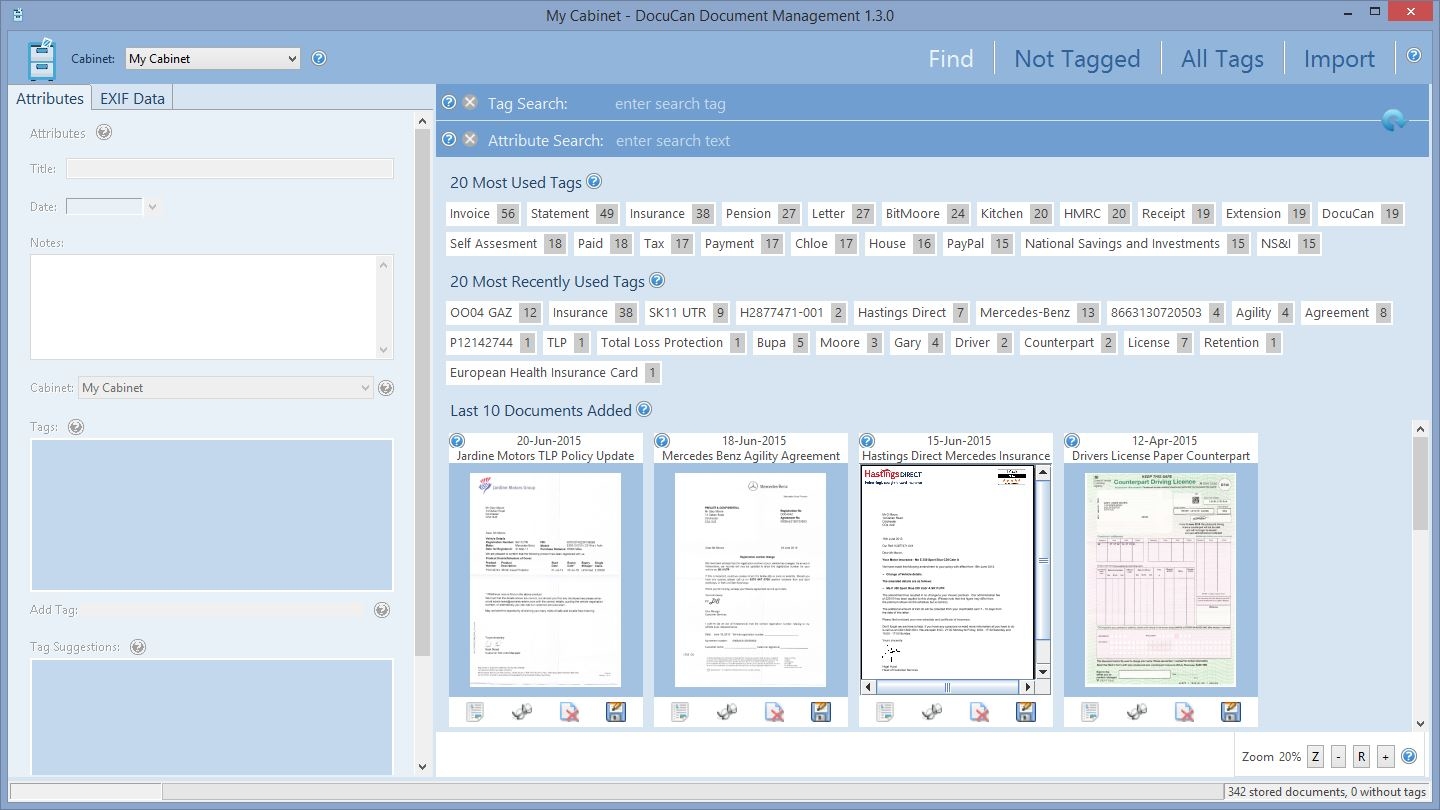Click the Statement tag
The image size is (1440, 810).
coord(573,213)
